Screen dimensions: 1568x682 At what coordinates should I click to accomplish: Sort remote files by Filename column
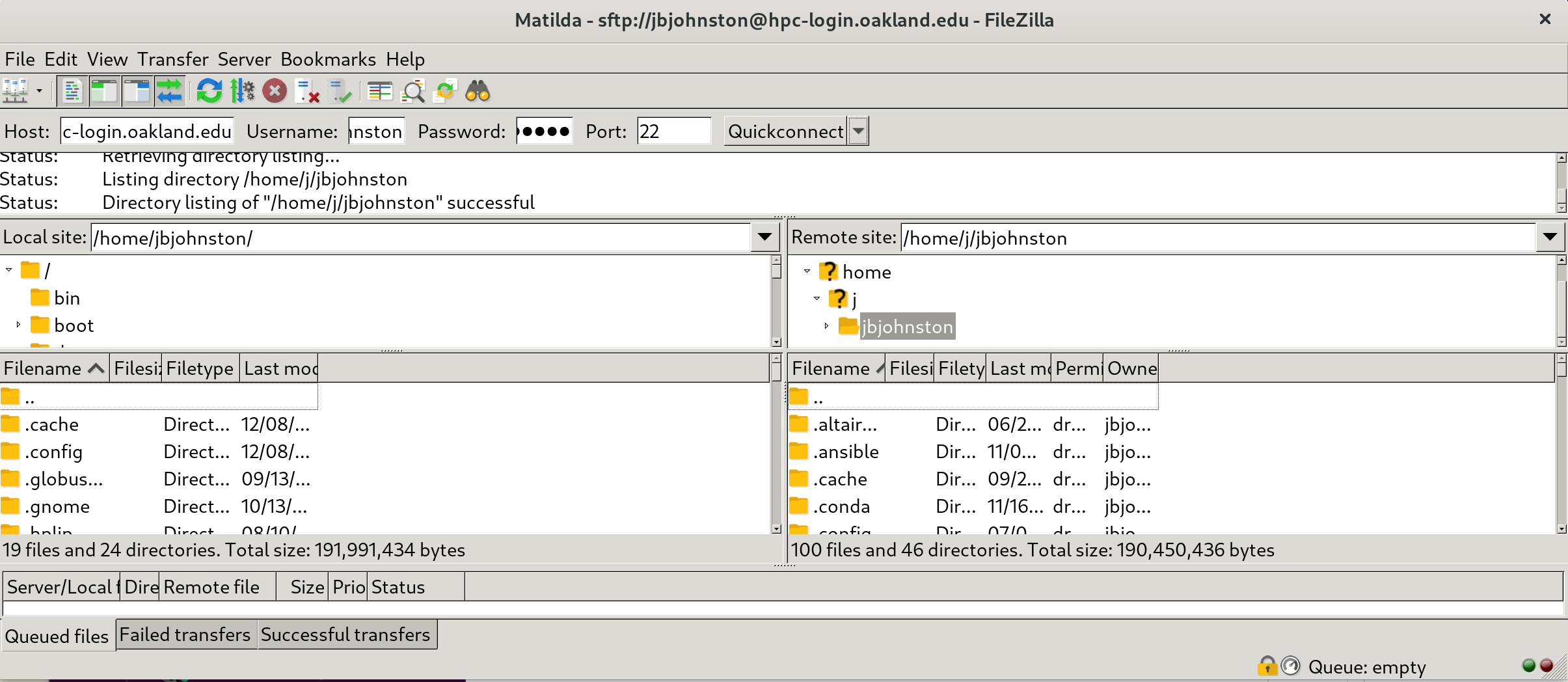(837, 368)
